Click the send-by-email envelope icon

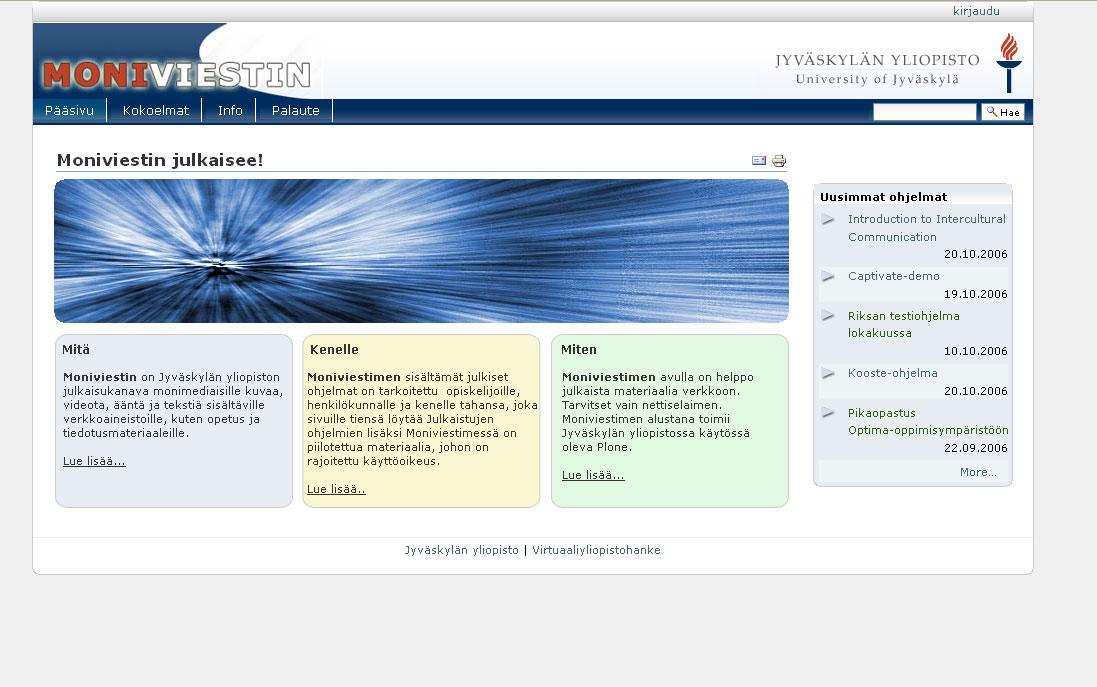(759, 161)
